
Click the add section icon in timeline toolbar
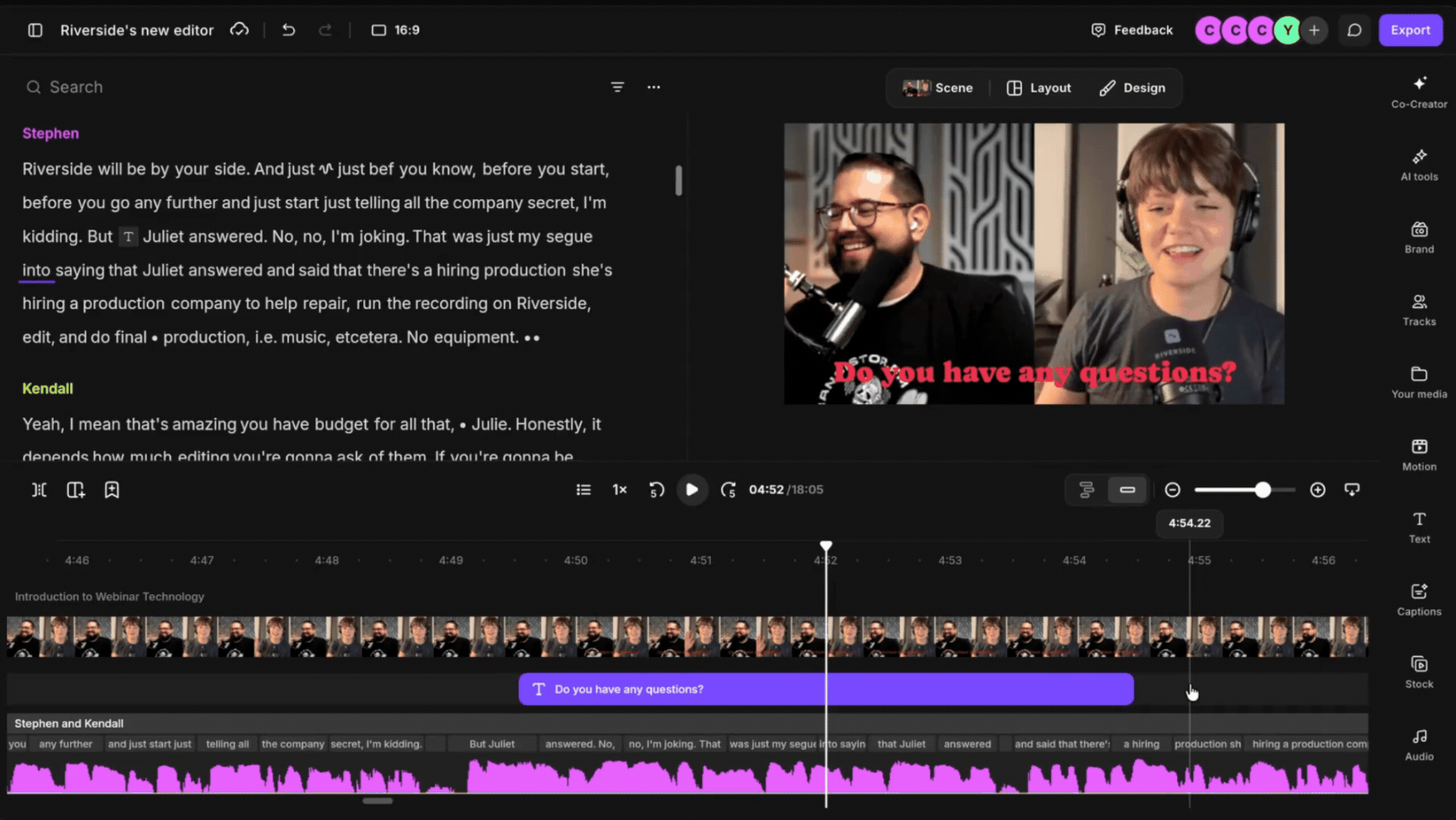tap(76, 490)
